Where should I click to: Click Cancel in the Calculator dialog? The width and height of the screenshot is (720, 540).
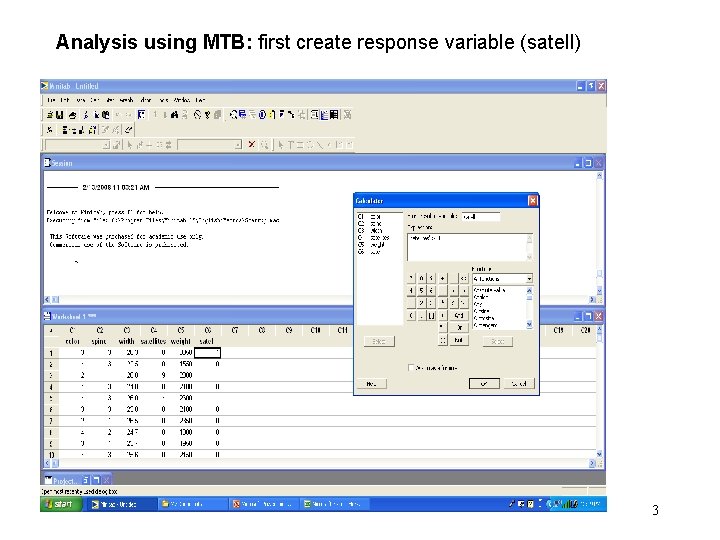point(519,383)
